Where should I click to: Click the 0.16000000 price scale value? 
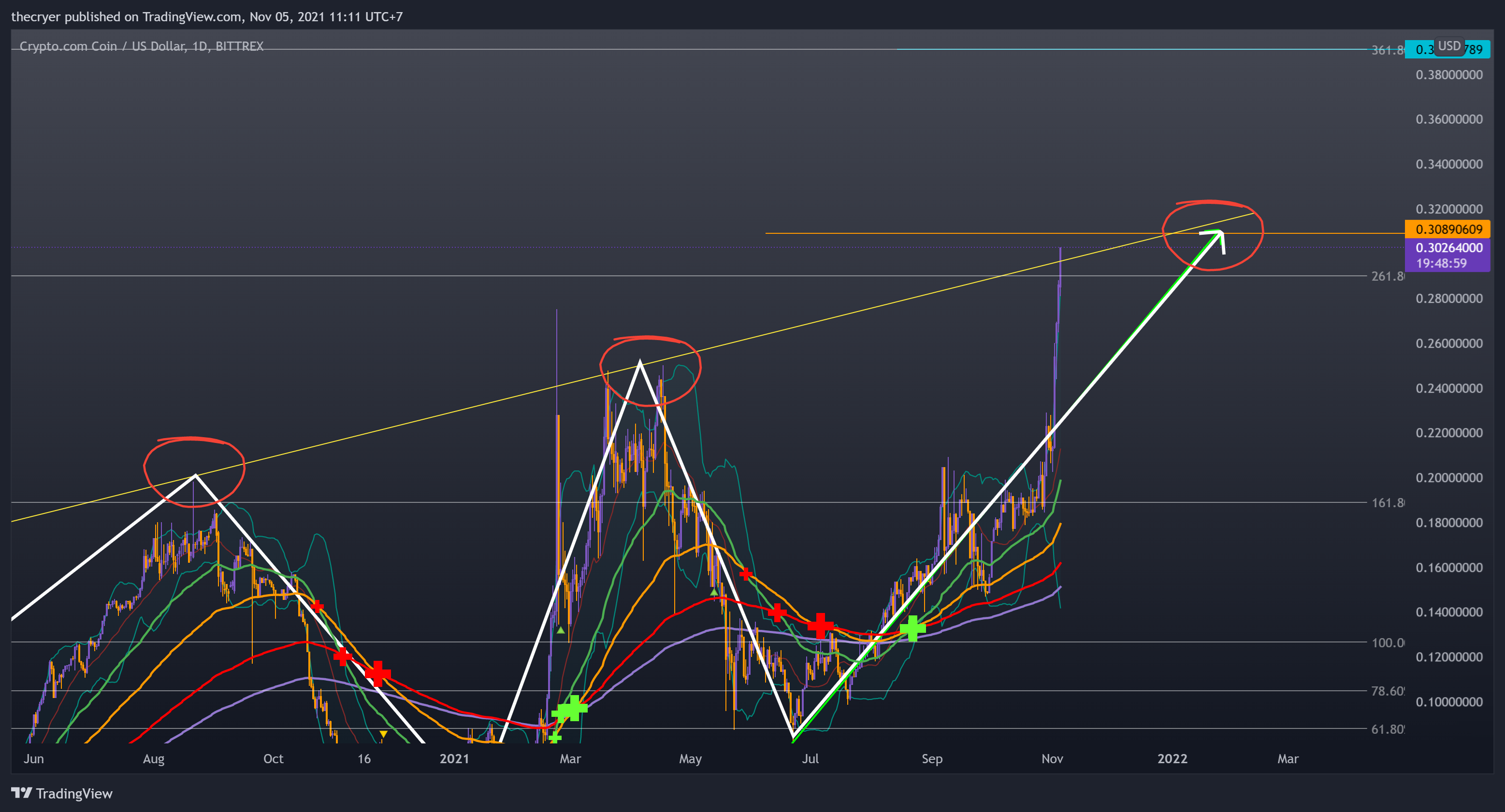[x=1449, y=568]
